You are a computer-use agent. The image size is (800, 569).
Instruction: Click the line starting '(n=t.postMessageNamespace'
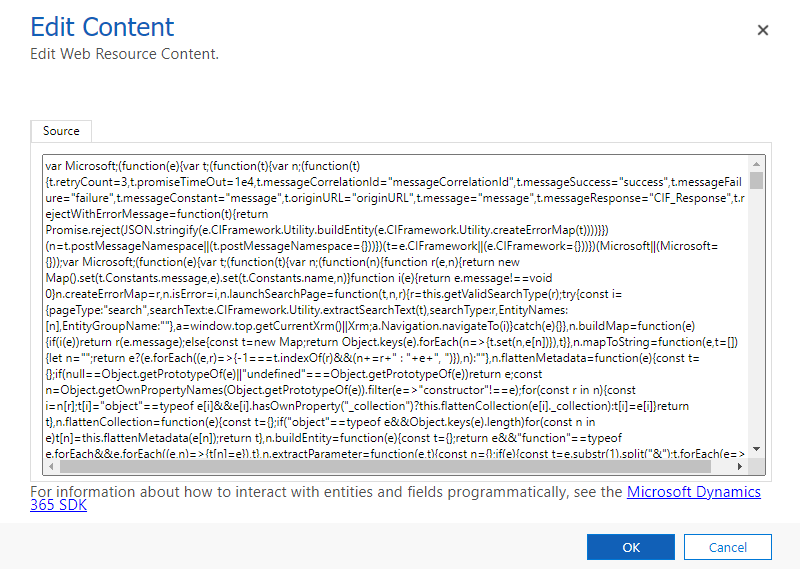(x=382, y=246)
